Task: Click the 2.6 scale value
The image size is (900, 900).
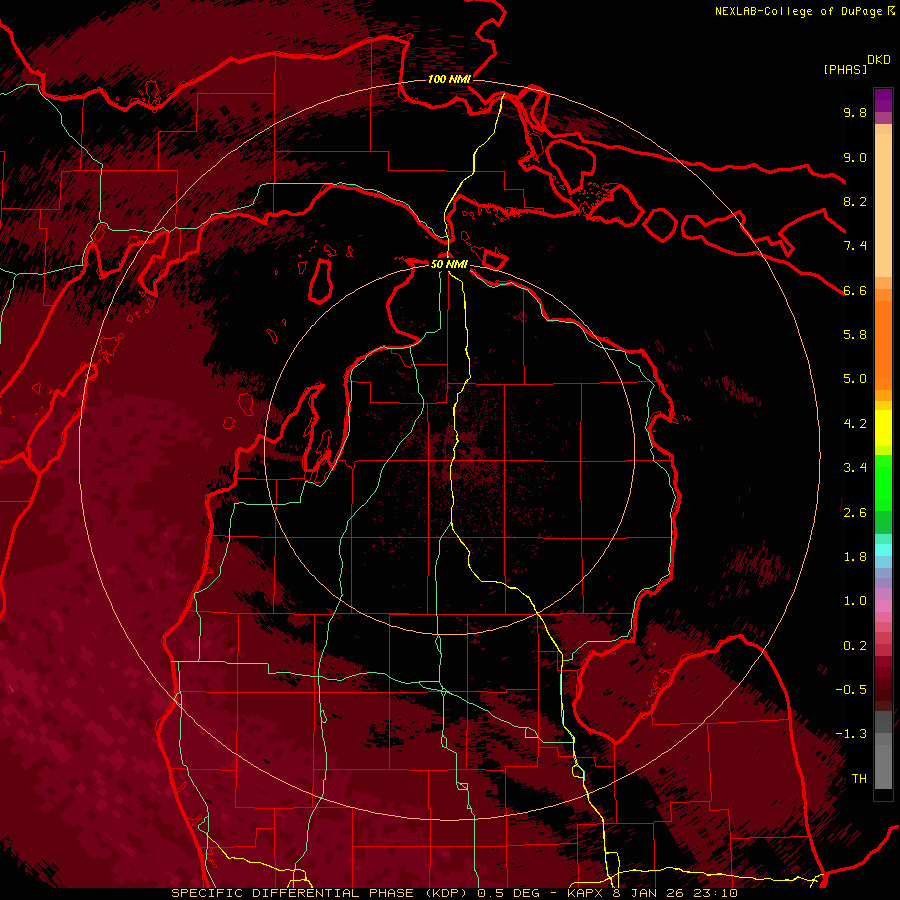Action: 855,513
